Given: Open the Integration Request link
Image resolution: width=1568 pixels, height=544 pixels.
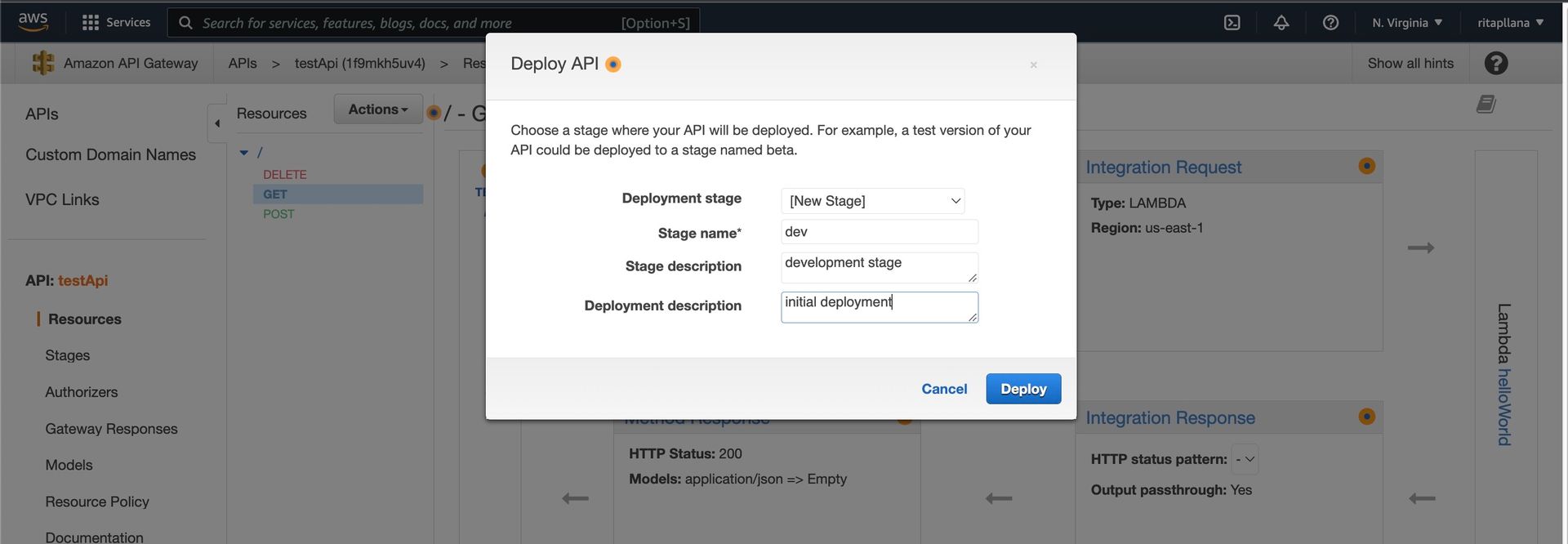Looking at the screenshot, I should point(1163,167).
